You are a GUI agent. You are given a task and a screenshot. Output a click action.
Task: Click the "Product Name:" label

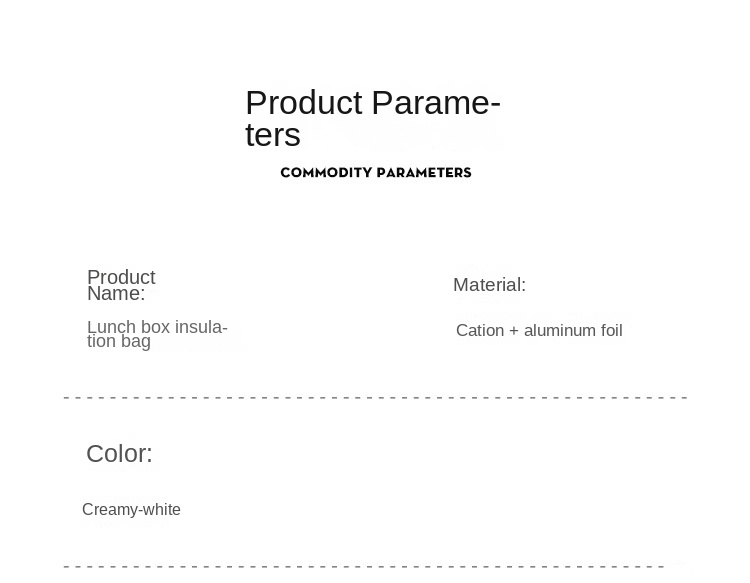point(121,285)
